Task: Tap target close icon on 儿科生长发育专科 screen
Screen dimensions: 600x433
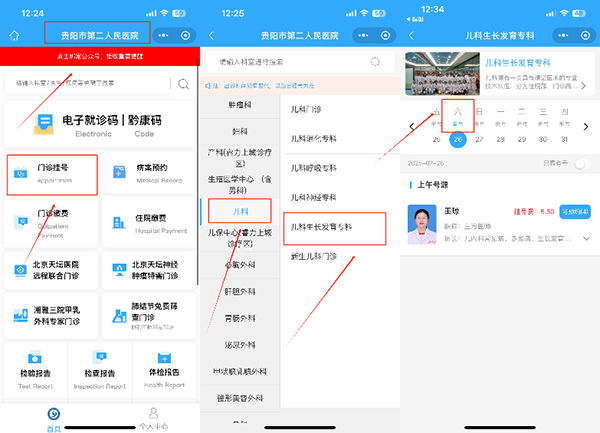Action: click(585, 36)
